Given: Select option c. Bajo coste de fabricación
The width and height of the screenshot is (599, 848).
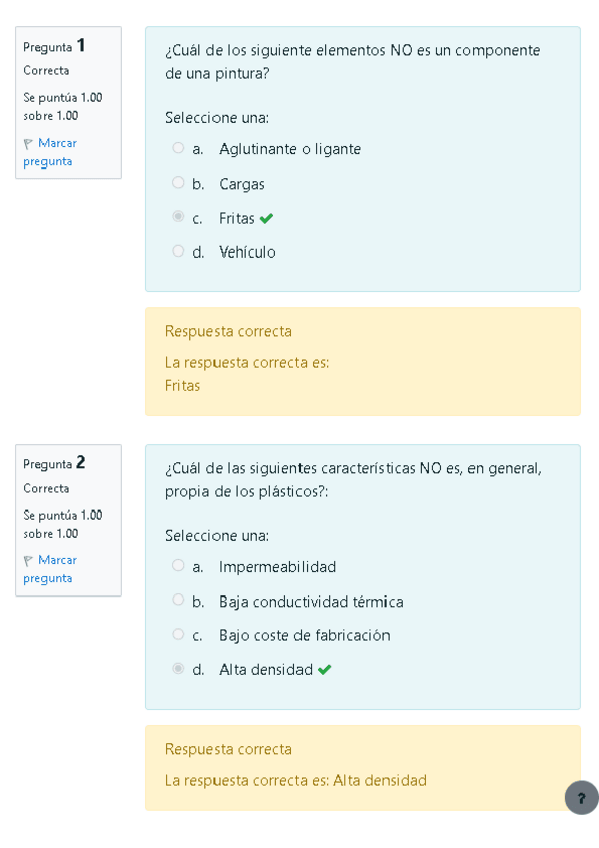Looking at the screenshot, I should [x=178, y=635].
